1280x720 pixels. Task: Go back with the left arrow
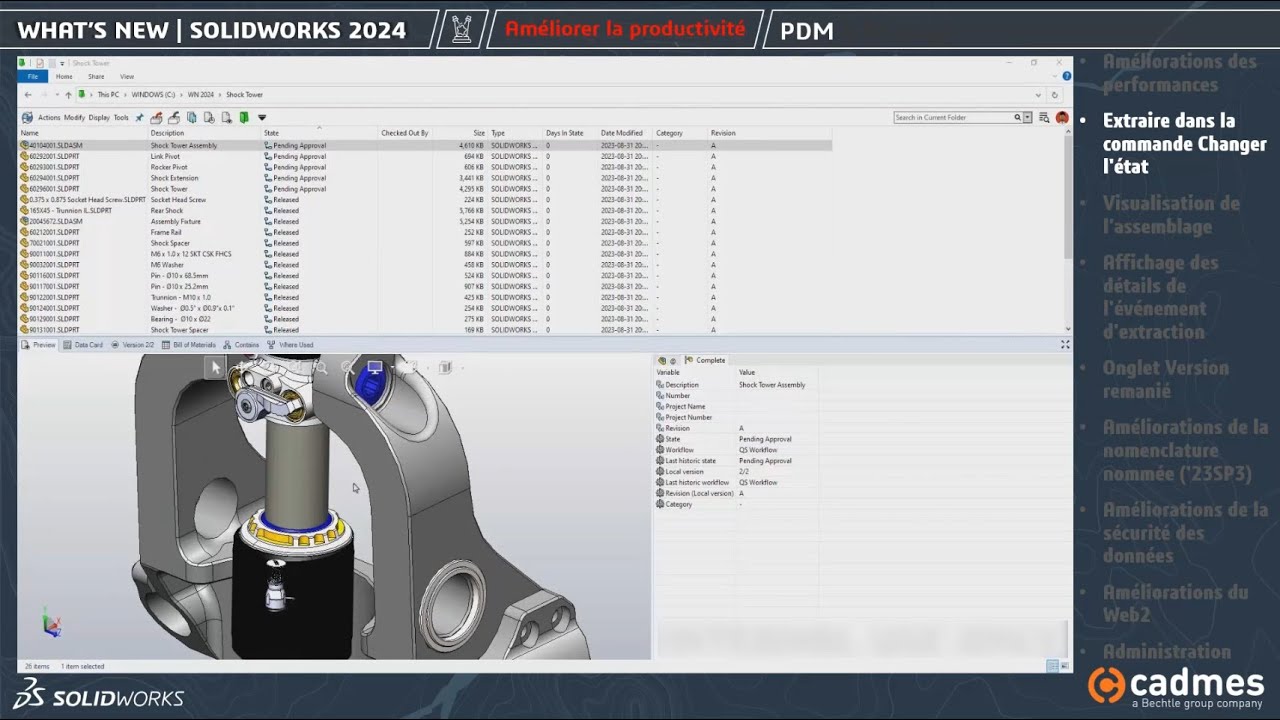pyautogui.click(x=28, y=95)
